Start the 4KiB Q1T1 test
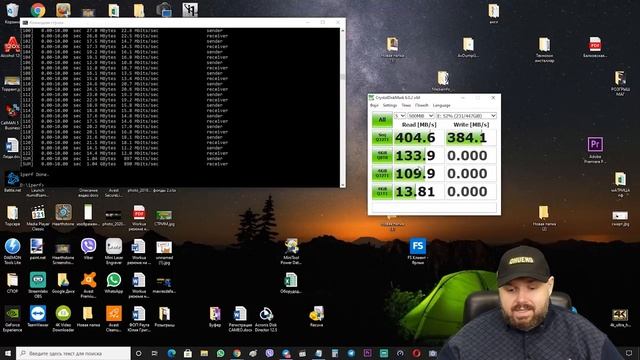 (x=382, y=191)
